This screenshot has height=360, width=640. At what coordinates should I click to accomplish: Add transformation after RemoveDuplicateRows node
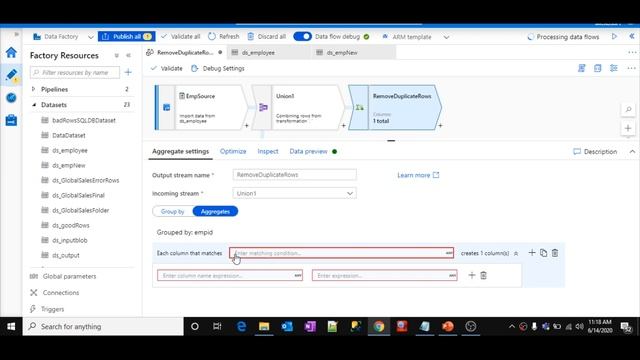tap(440, 126)
